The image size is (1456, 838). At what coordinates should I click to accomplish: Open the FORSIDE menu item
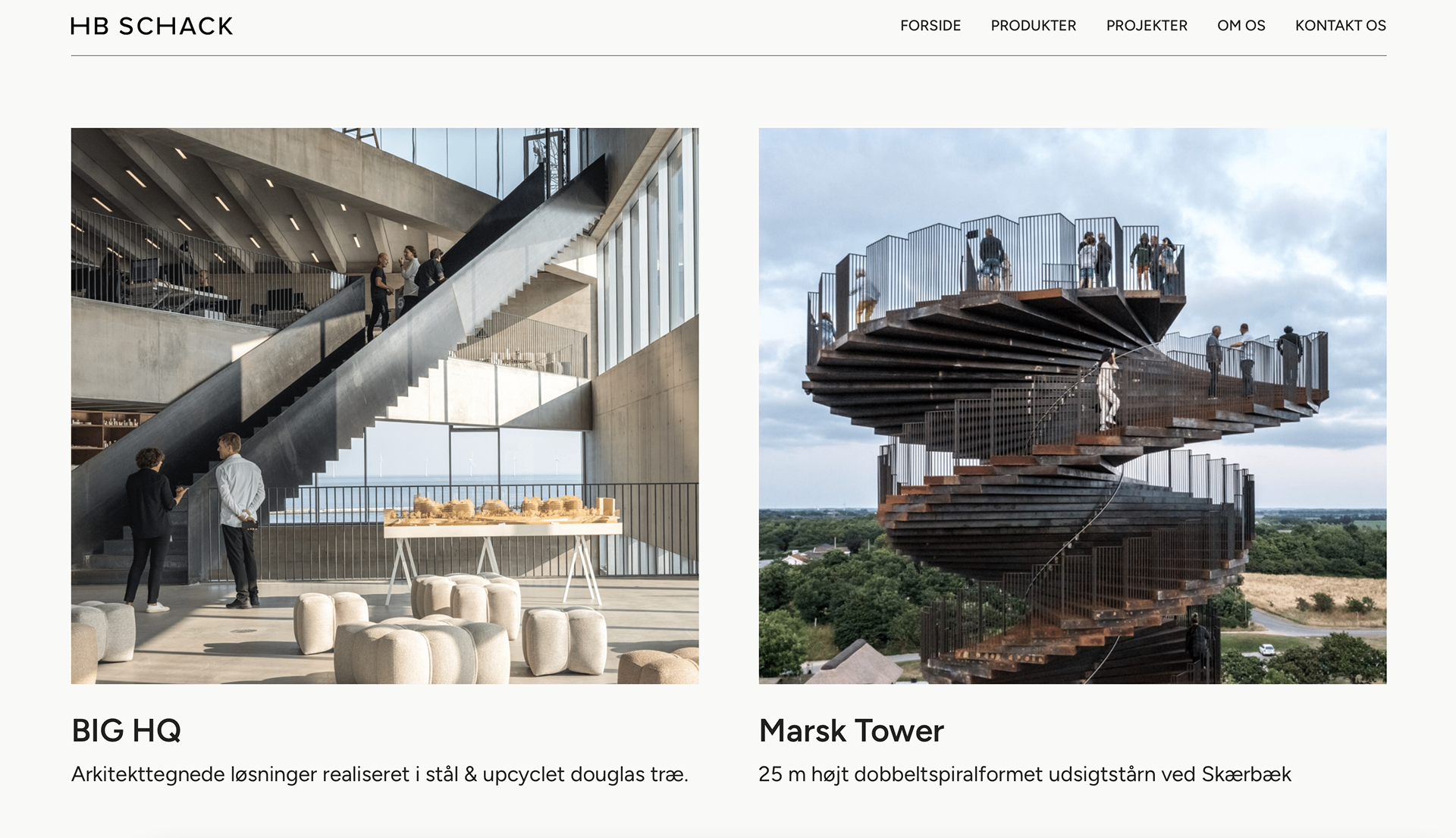[930, 26]
